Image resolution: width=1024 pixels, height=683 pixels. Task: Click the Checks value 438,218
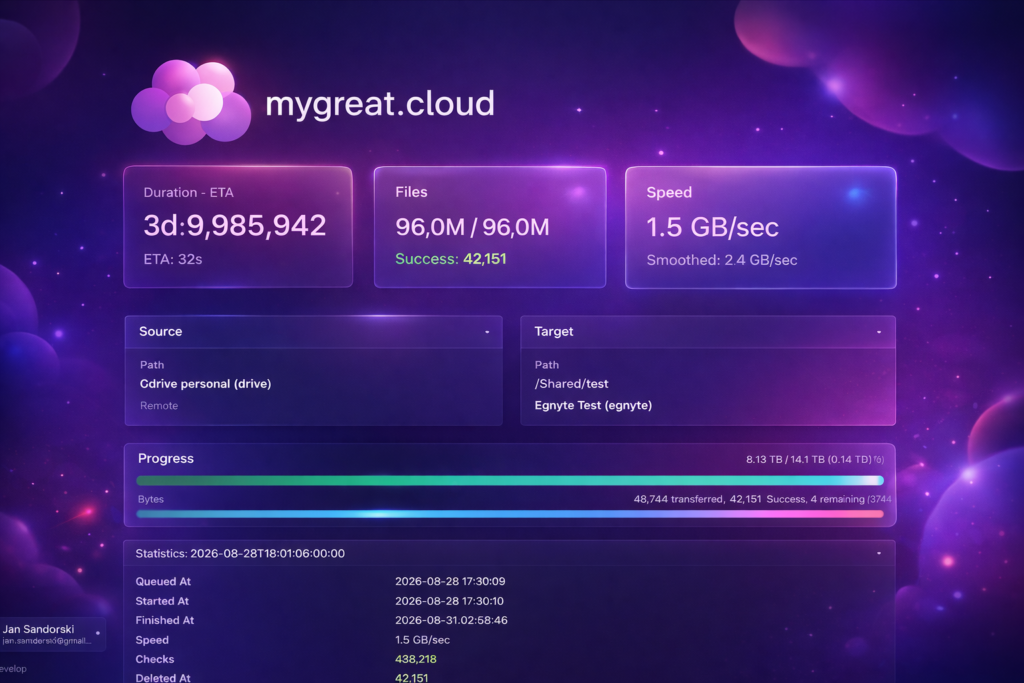[416, 660]
